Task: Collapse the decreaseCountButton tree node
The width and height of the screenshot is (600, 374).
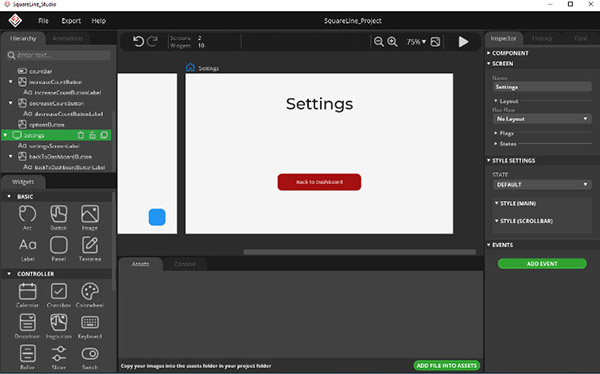Action: coord(10,103)
